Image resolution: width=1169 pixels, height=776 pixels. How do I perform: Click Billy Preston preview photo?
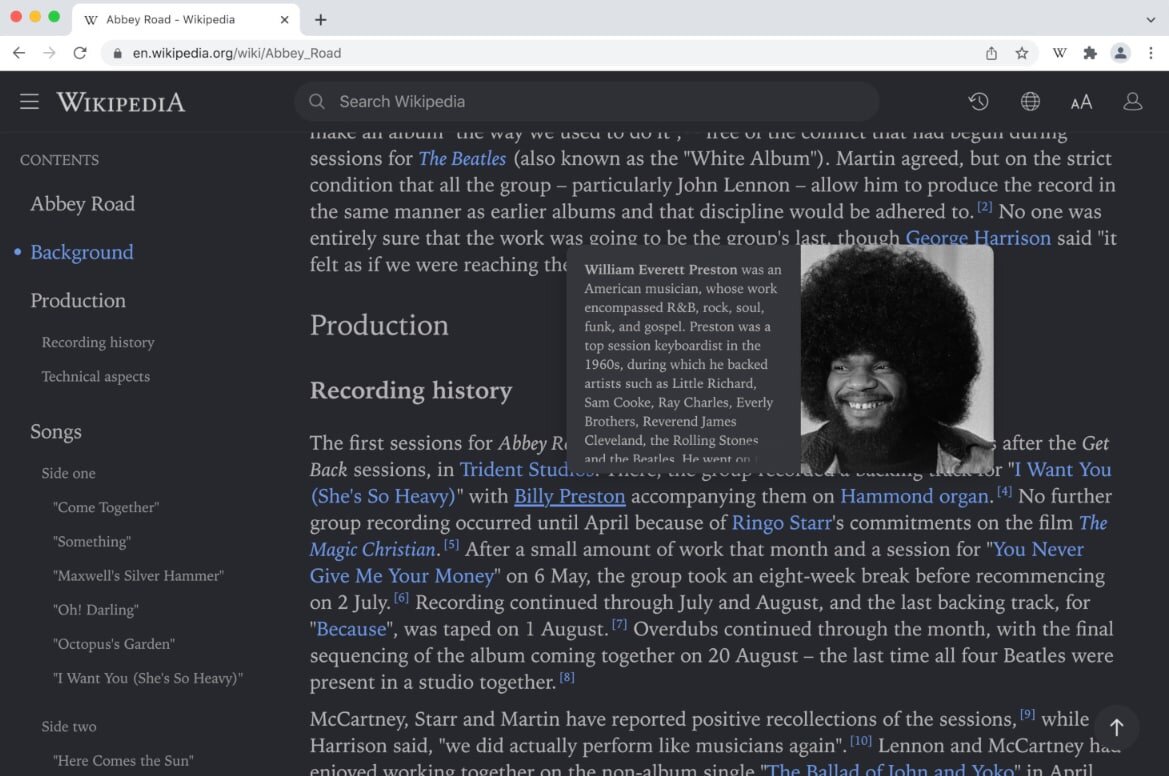tap(897, 359)
